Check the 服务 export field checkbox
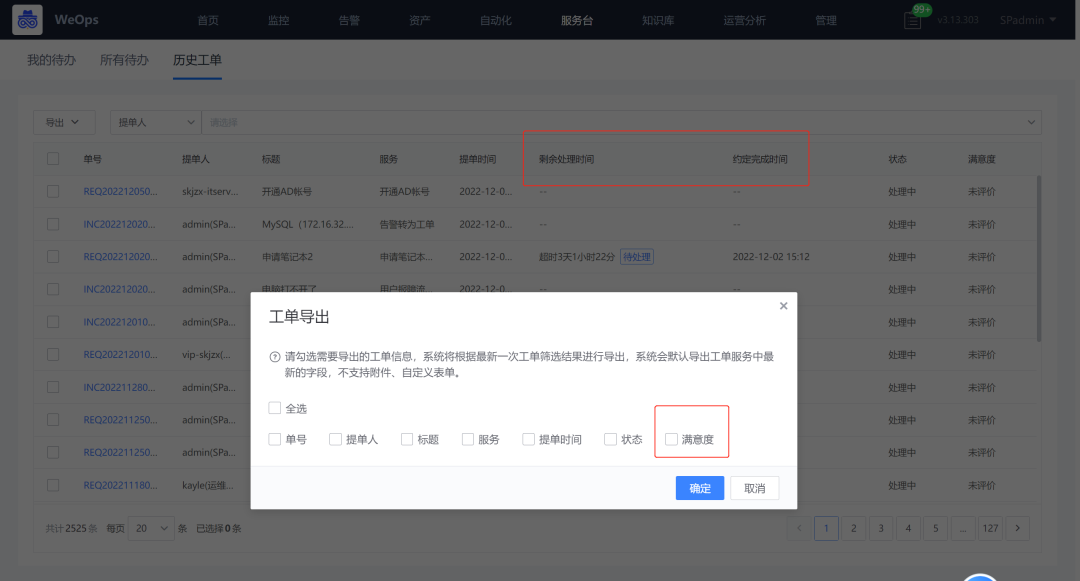The width and height of the screenshot is (1080, 581). (x=468, y=439)
